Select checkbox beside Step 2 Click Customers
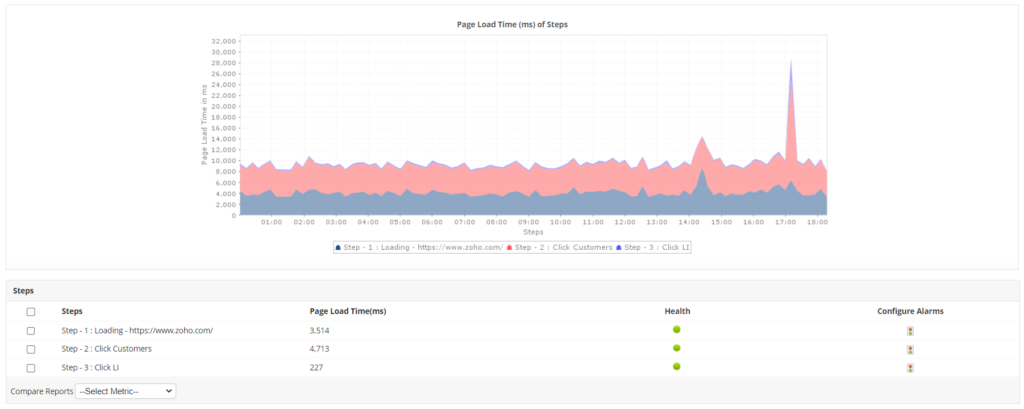The width and height of the screenshot is (1024, 409). pyautogui.click(x=31, y=349)
